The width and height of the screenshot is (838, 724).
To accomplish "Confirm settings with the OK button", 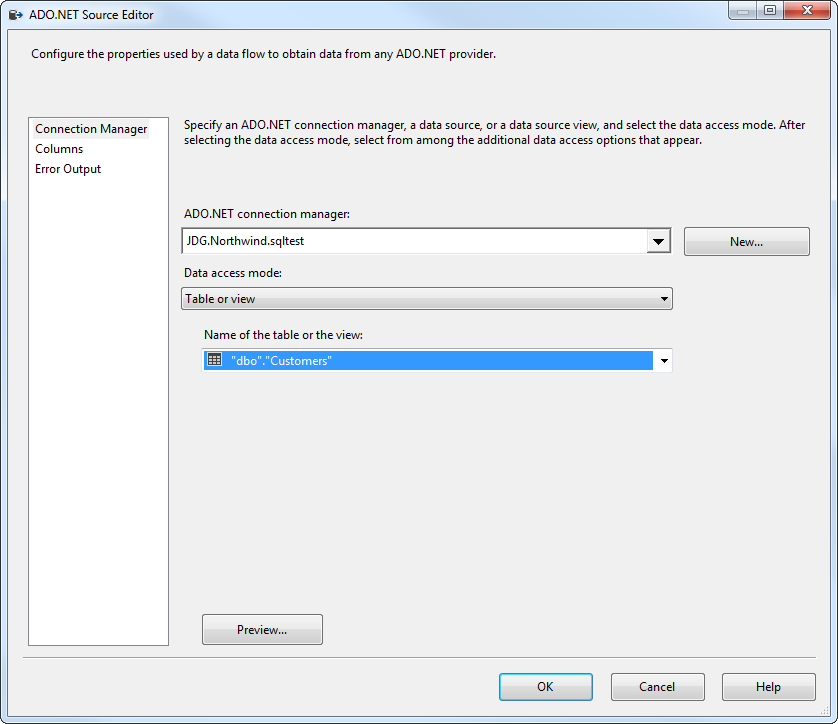I will 545,687.
